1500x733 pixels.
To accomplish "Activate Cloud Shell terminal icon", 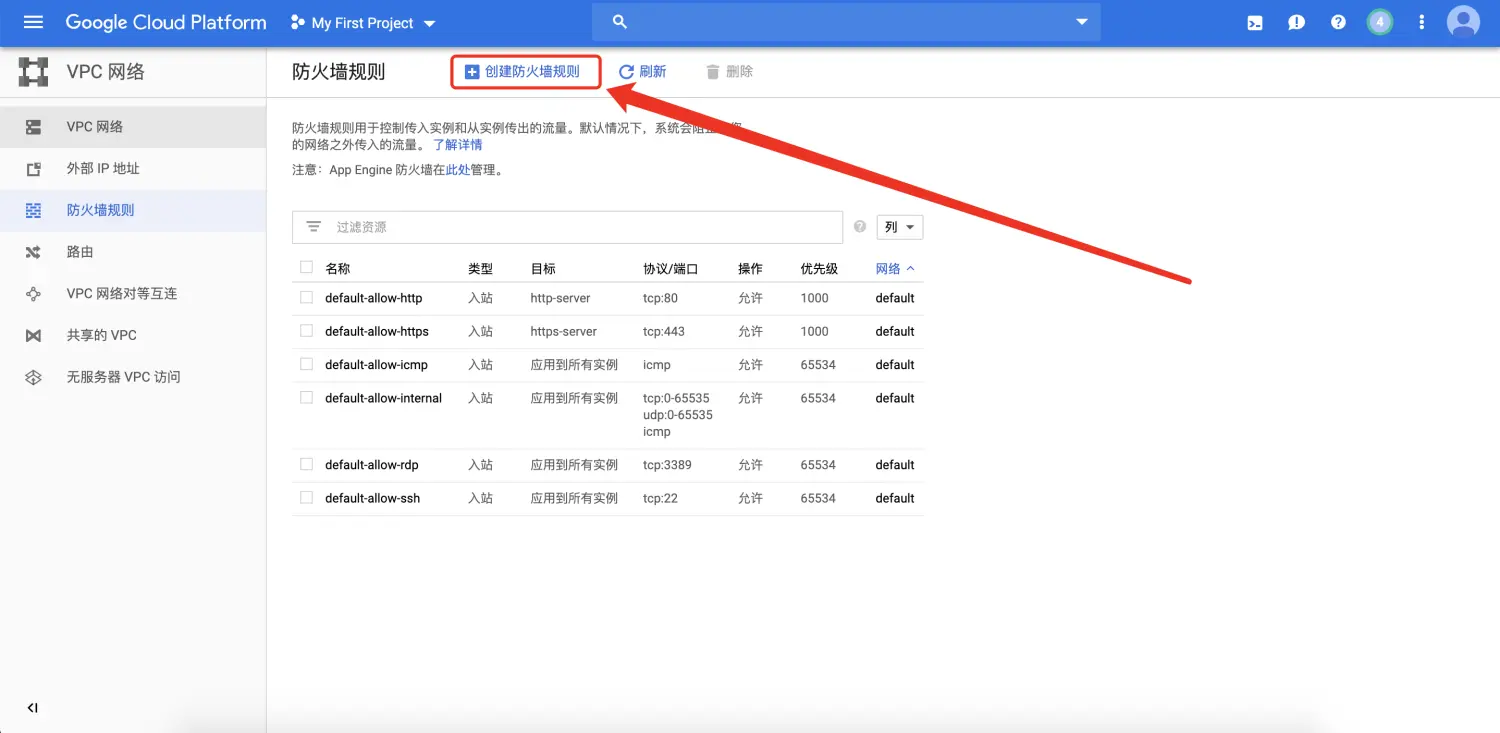I will click(1254, 22).
